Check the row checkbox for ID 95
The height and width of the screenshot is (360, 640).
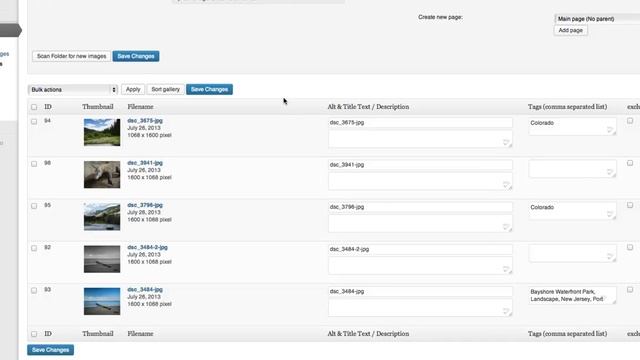[x=34, y=206]
